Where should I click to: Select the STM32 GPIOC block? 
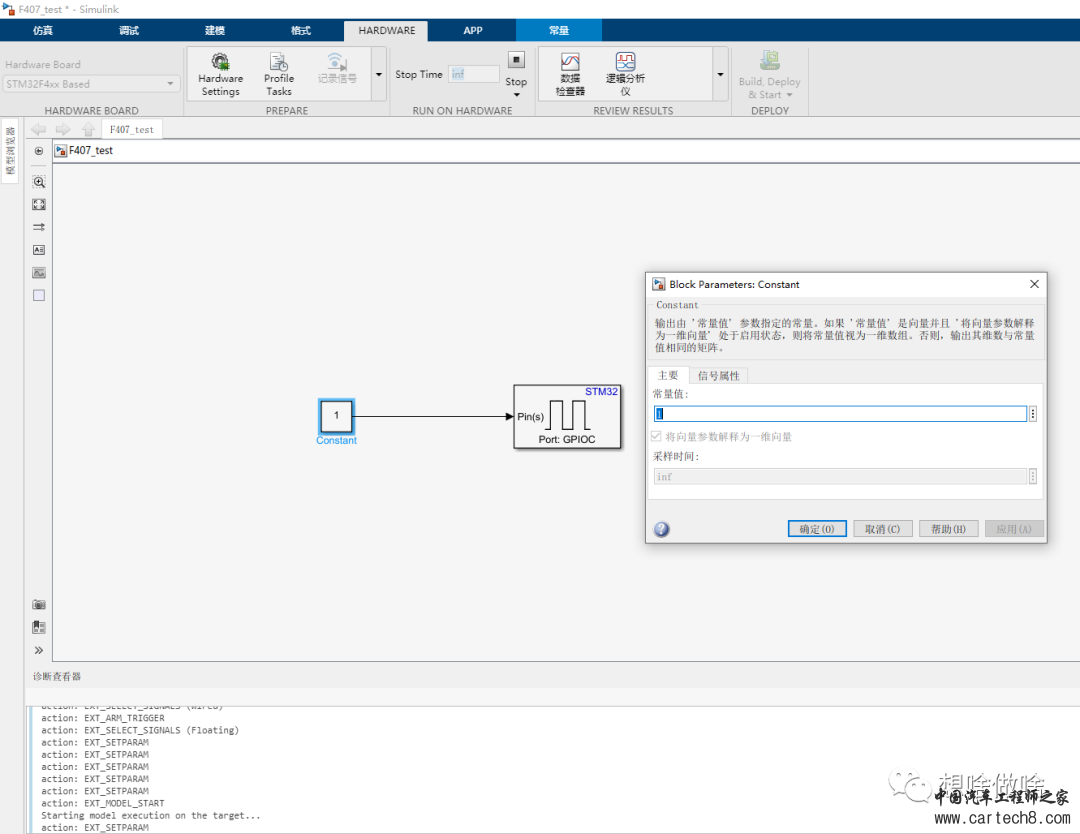click(x=567, y=417)
